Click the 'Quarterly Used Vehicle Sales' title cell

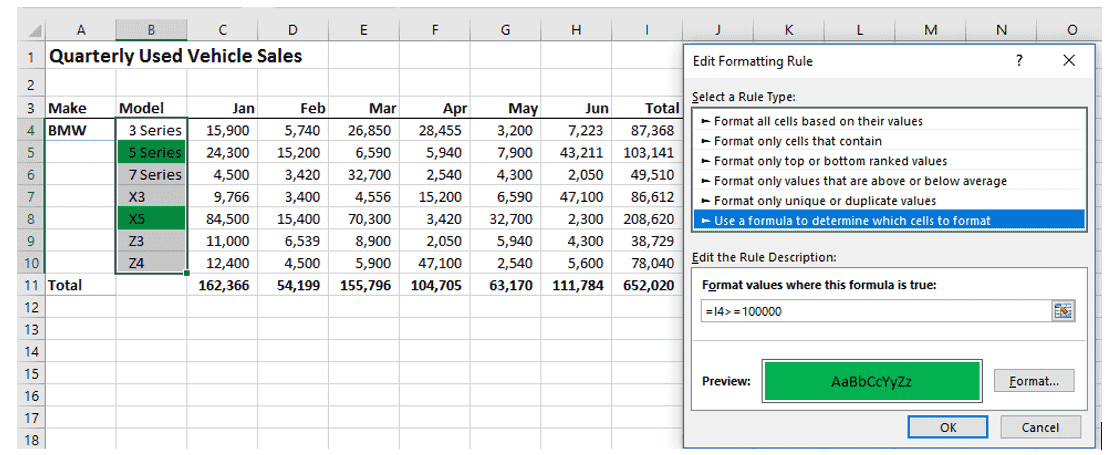click(x=175, y=56)
